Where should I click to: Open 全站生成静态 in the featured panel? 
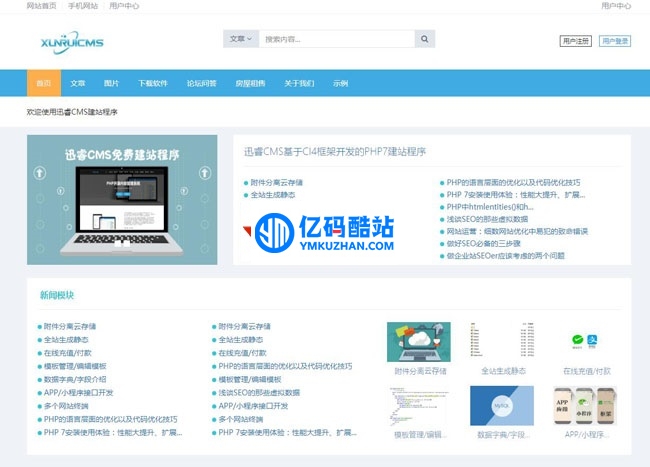273,195
